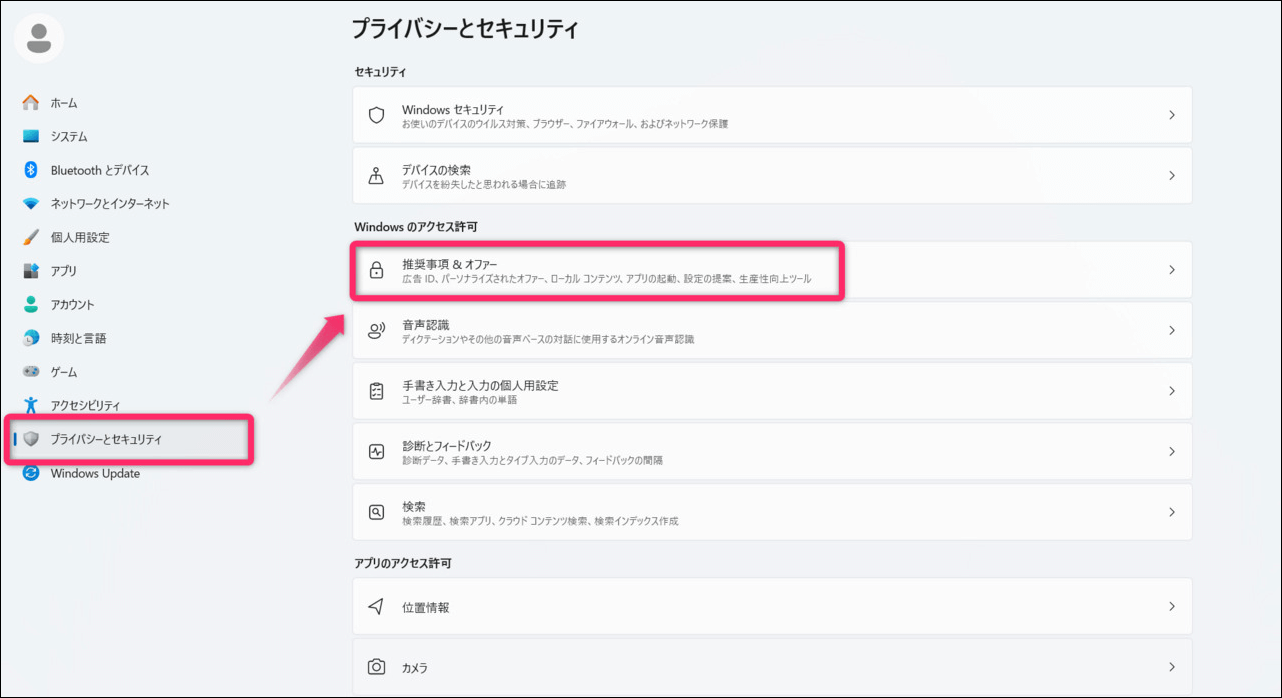The image size is (1282, 698).
Task: Navigate to ホーム in the sidebar
Action: pos(64,103)
